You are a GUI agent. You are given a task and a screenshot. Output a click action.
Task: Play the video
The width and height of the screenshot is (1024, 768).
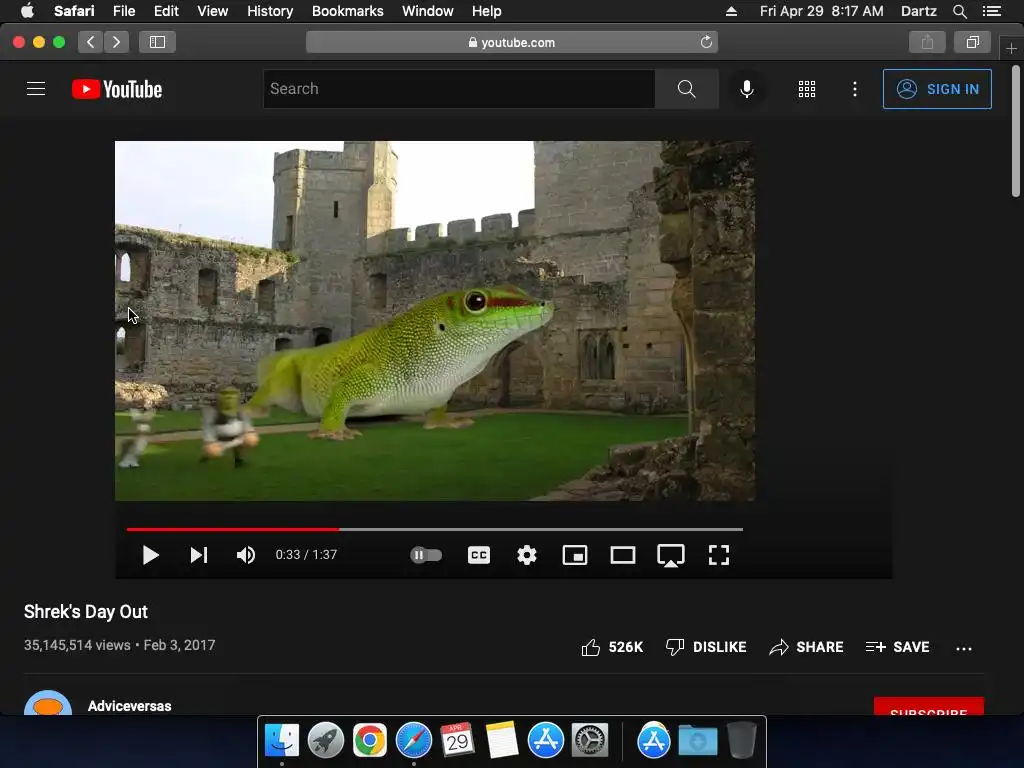pos(150,555)
